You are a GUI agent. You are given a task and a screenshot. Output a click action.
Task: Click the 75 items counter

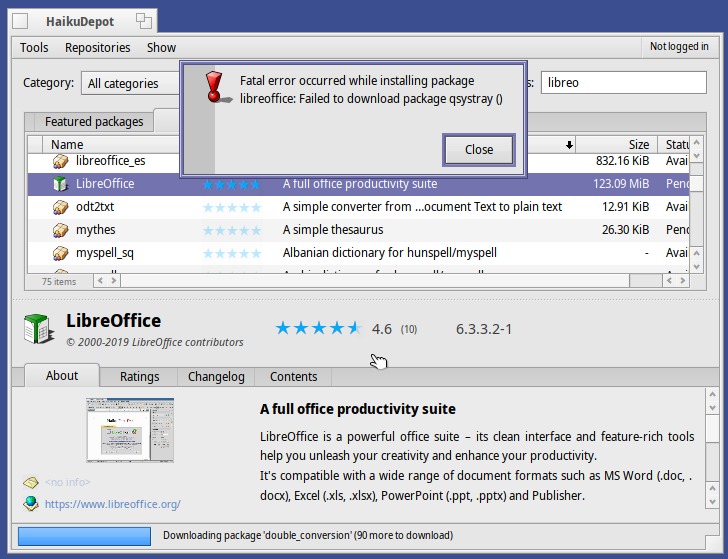59,281
